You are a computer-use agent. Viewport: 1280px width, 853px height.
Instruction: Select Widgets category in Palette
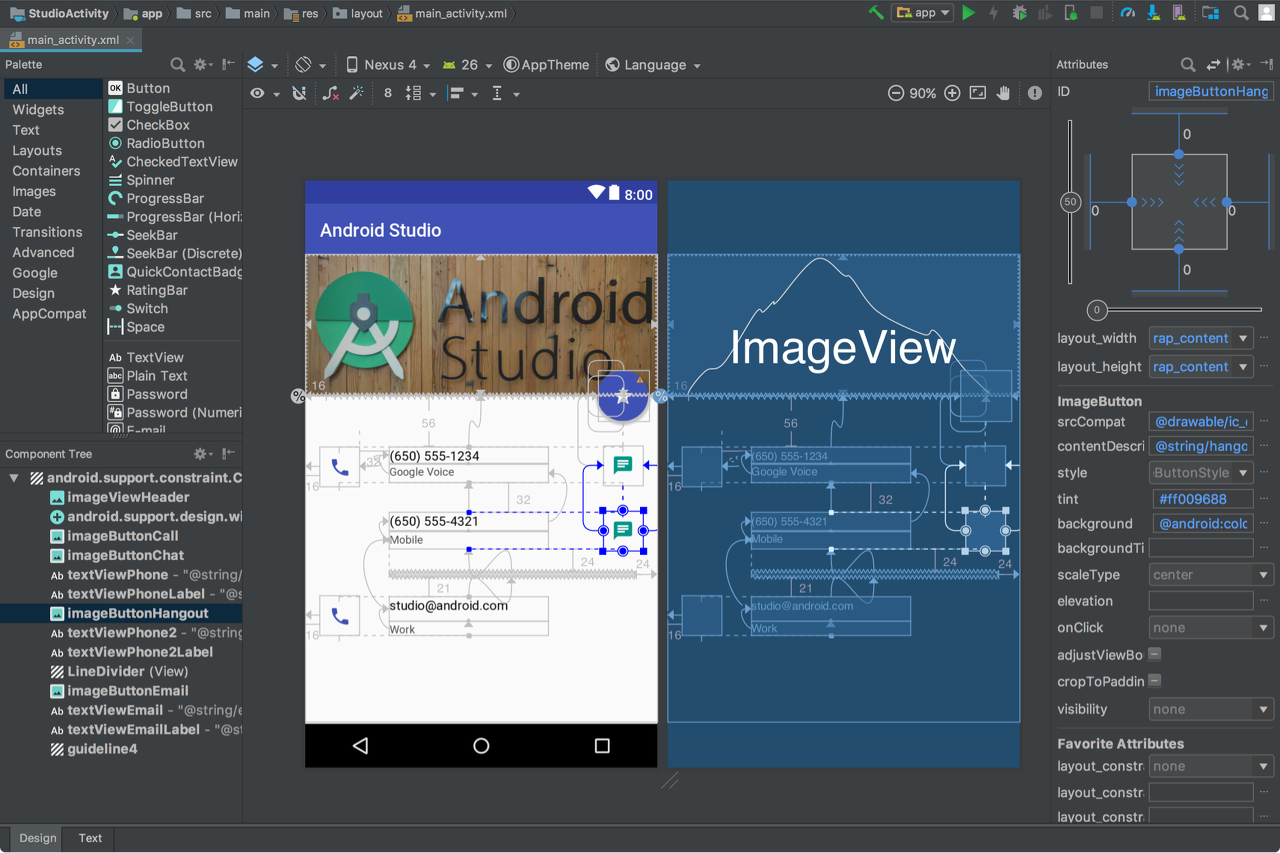pyautogui.click(x=38, y=110)
